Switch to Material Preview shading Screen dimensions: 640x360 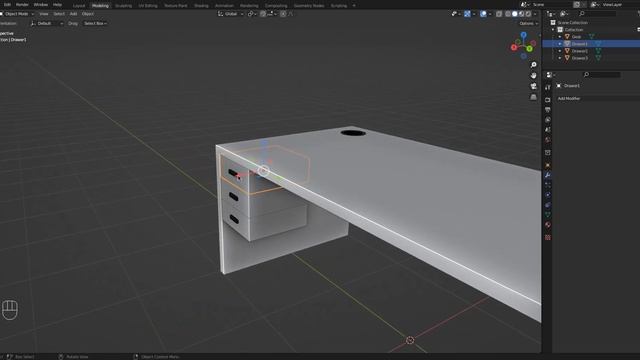(522, 14)
